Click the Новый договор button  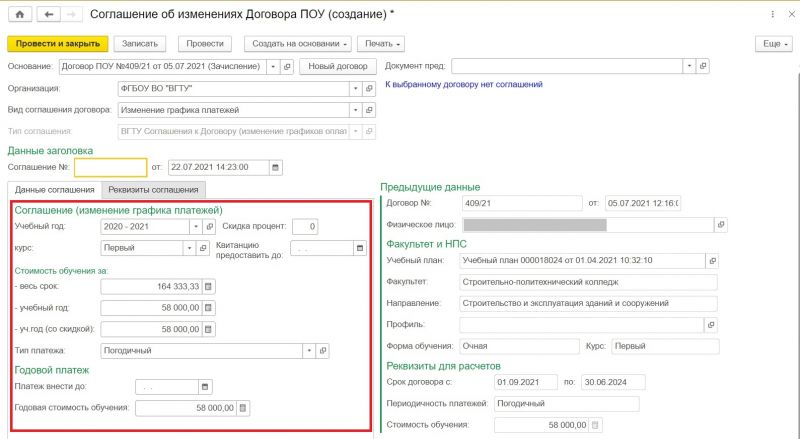(x=338, y=66)
